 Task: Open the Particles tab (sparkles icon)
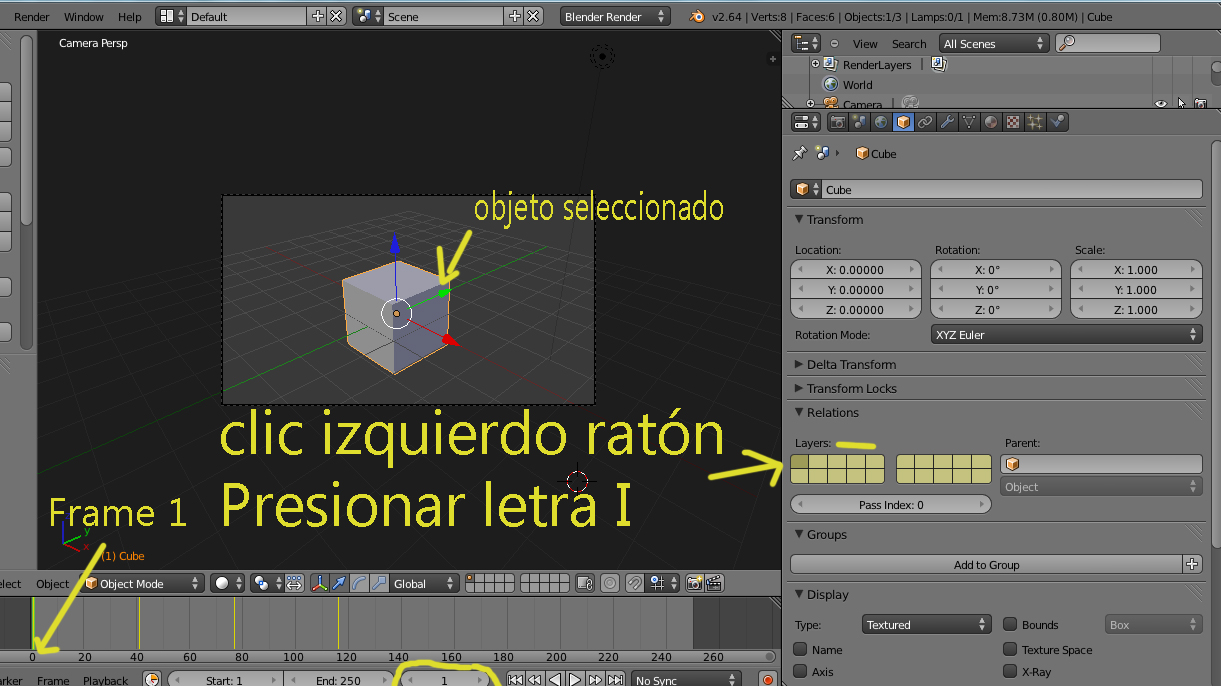1035,122
